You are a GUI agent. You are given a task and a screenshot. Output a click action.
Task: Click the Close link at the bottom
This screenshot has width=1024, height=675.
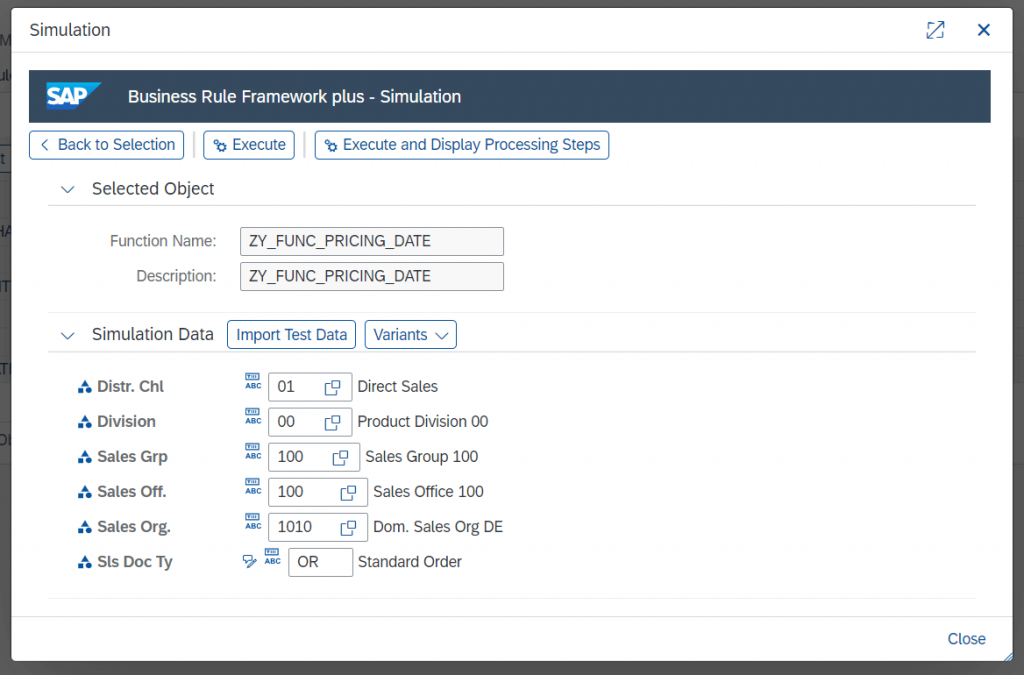pos(967,639)
